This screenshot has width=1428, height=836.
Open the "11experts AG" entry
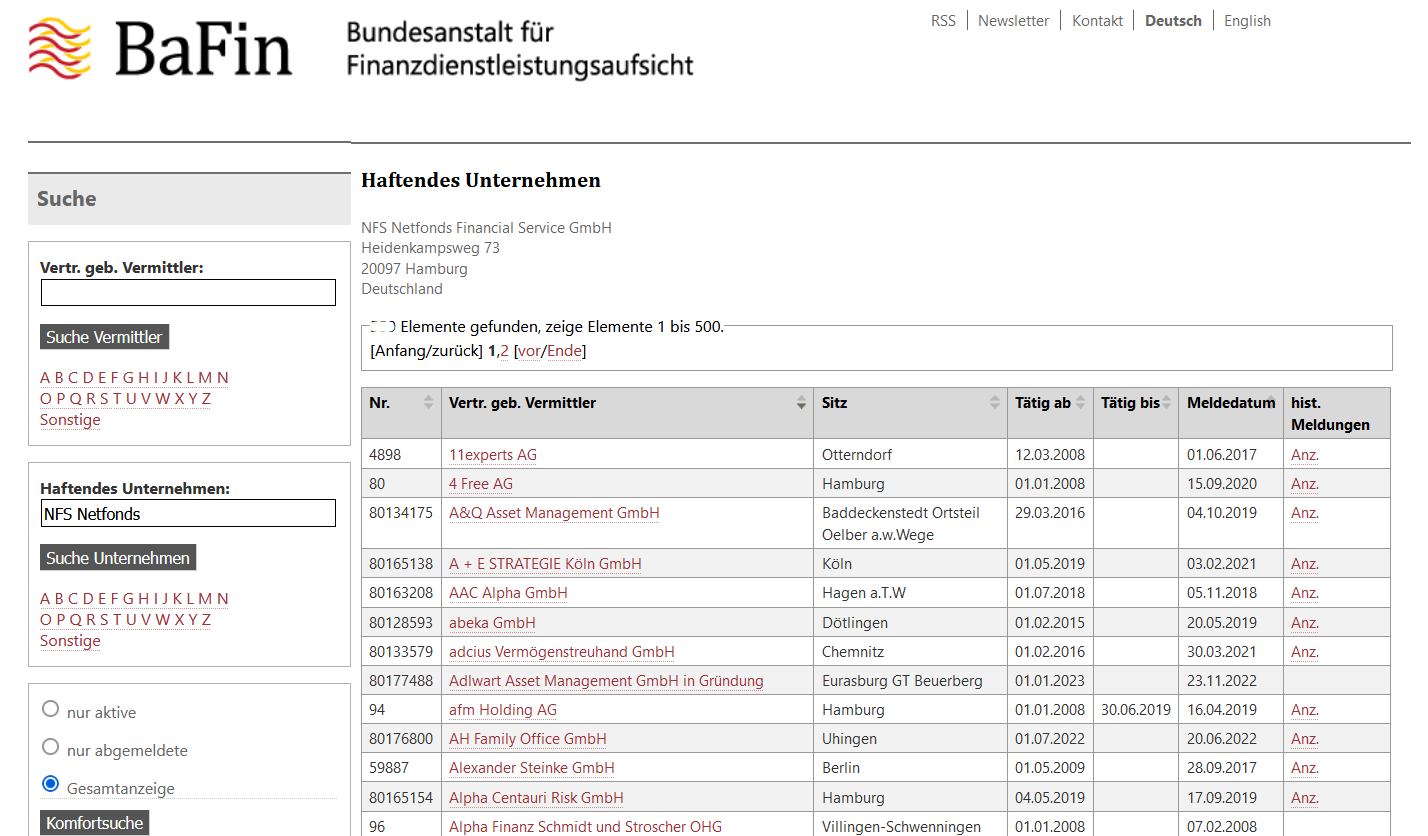click(x=493, y=454)
